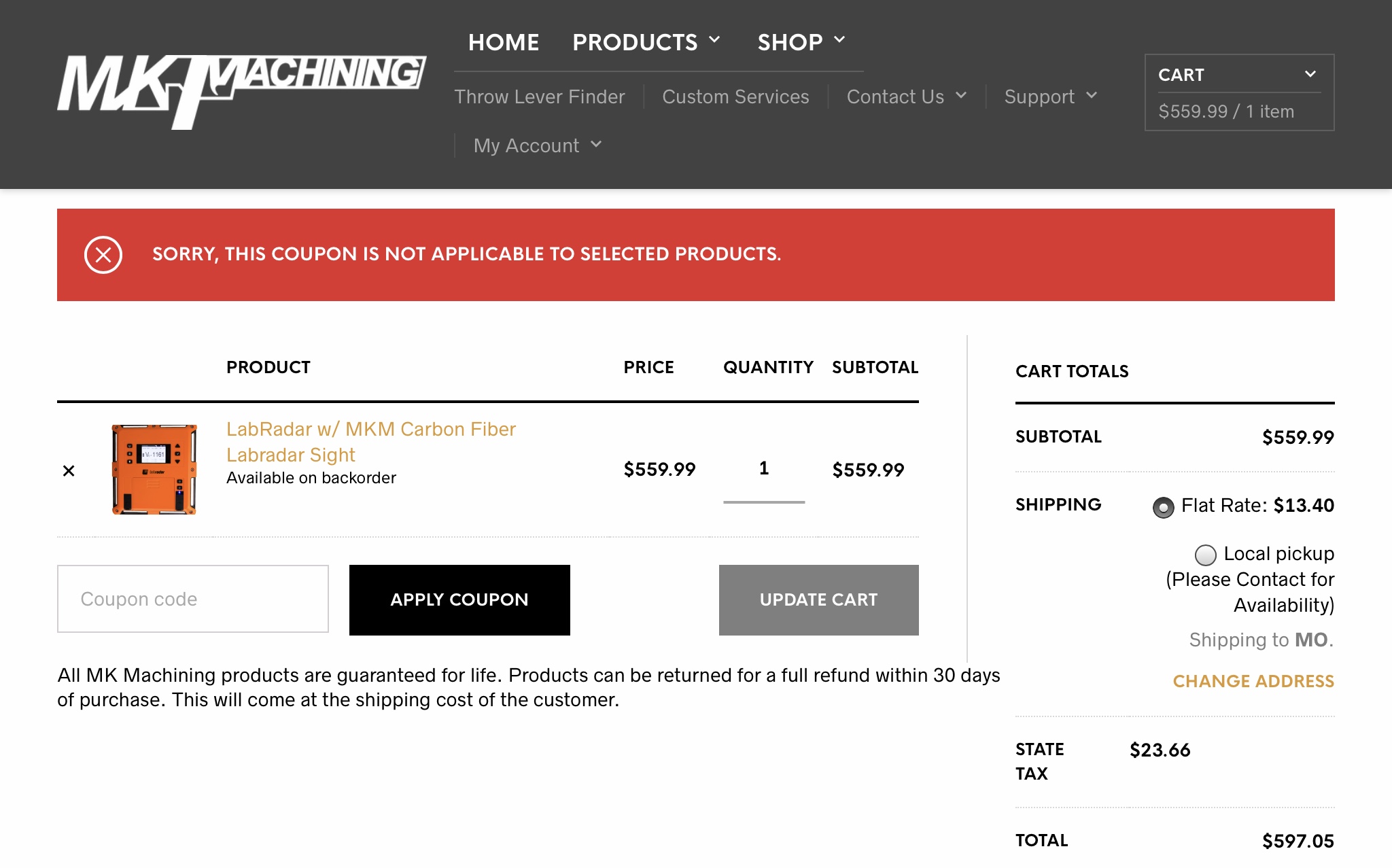Screen dimensions: 1392x868
Task: Click the MK Machining logo
Action: 241,92
